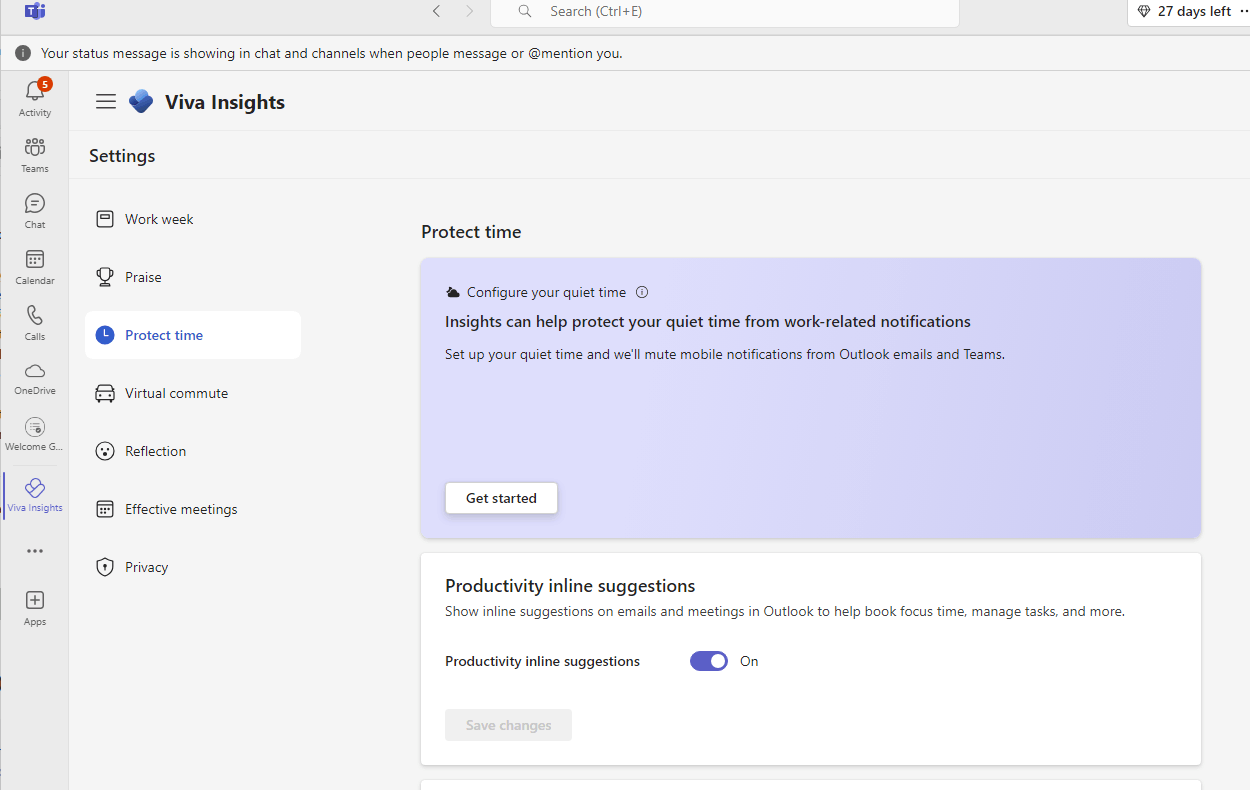
Task: Open the Calendar app icon
Action: point(35,260)
